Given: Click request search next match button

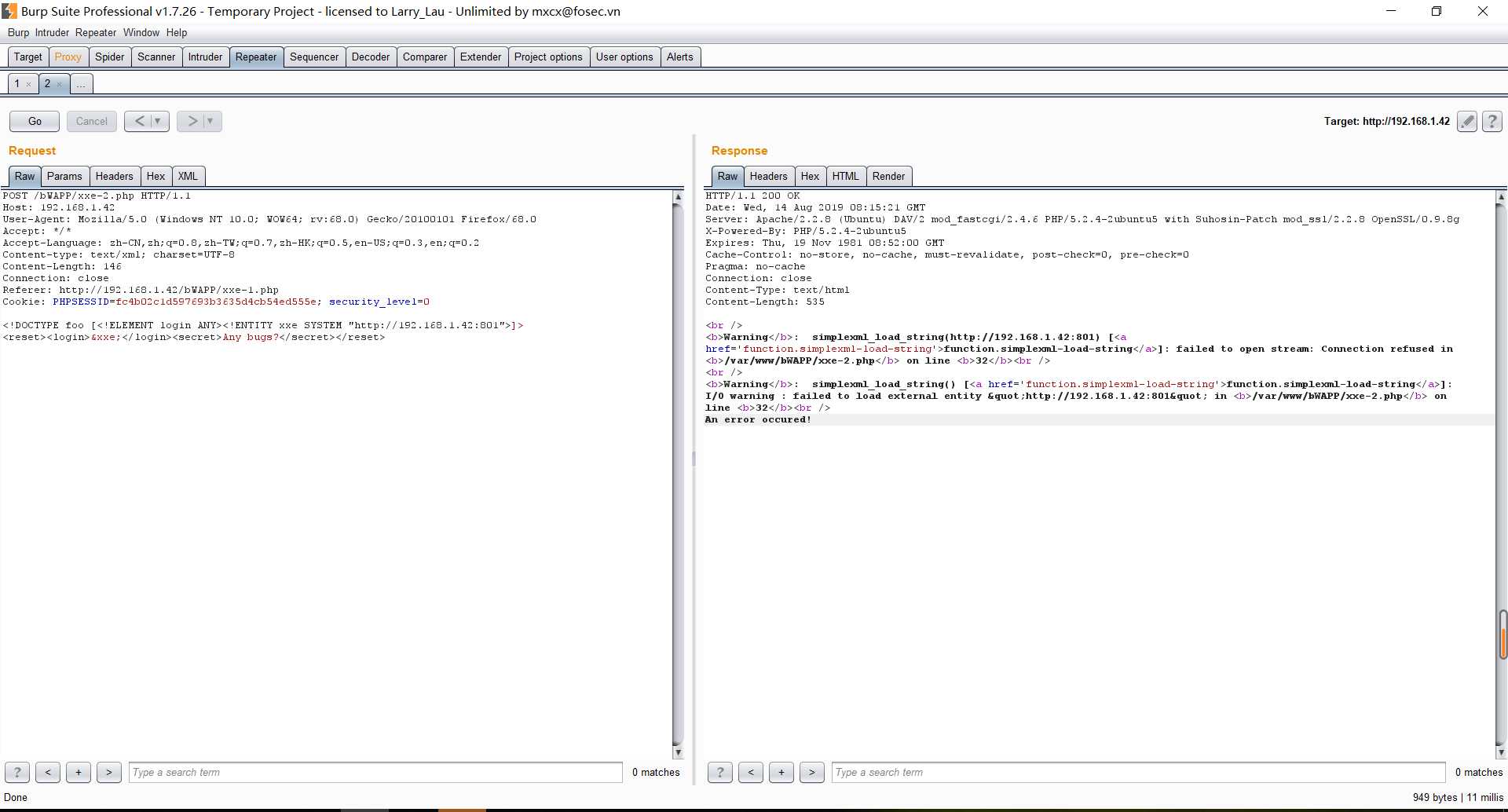Looking at the screenshot, I should tap(109, 772).
